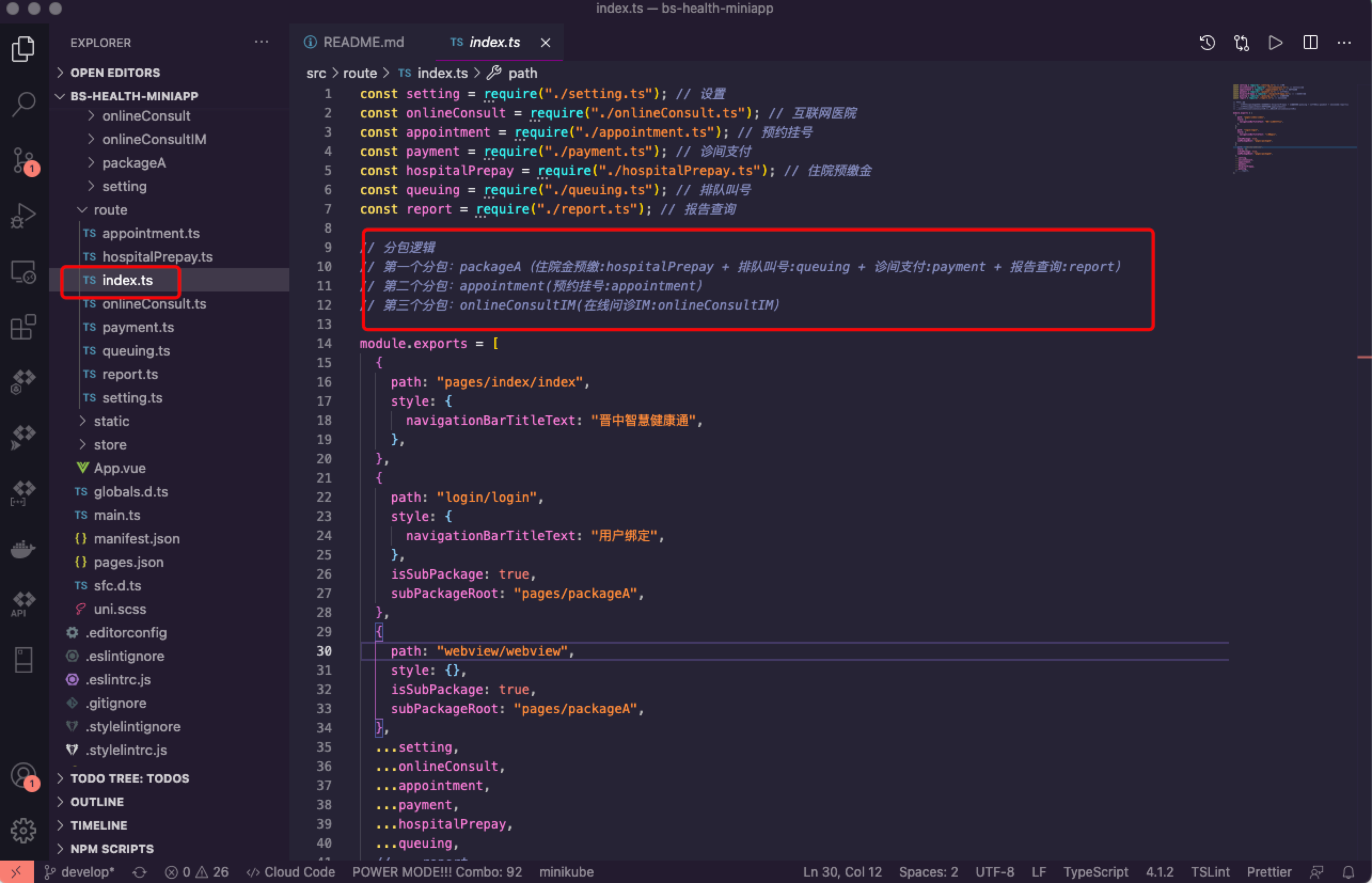Image resolution: width=1372 pixels, height=883 pixels.
Task: Expand the onlineConsultIM folder
Action: [154, 139]
